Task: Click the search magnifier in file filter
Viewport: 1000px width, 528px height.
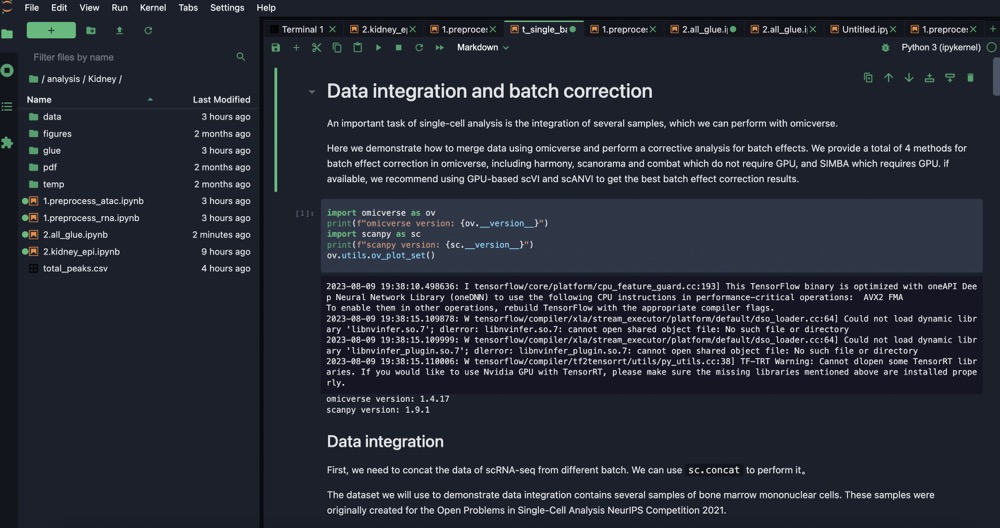Action: pos(241,57)
